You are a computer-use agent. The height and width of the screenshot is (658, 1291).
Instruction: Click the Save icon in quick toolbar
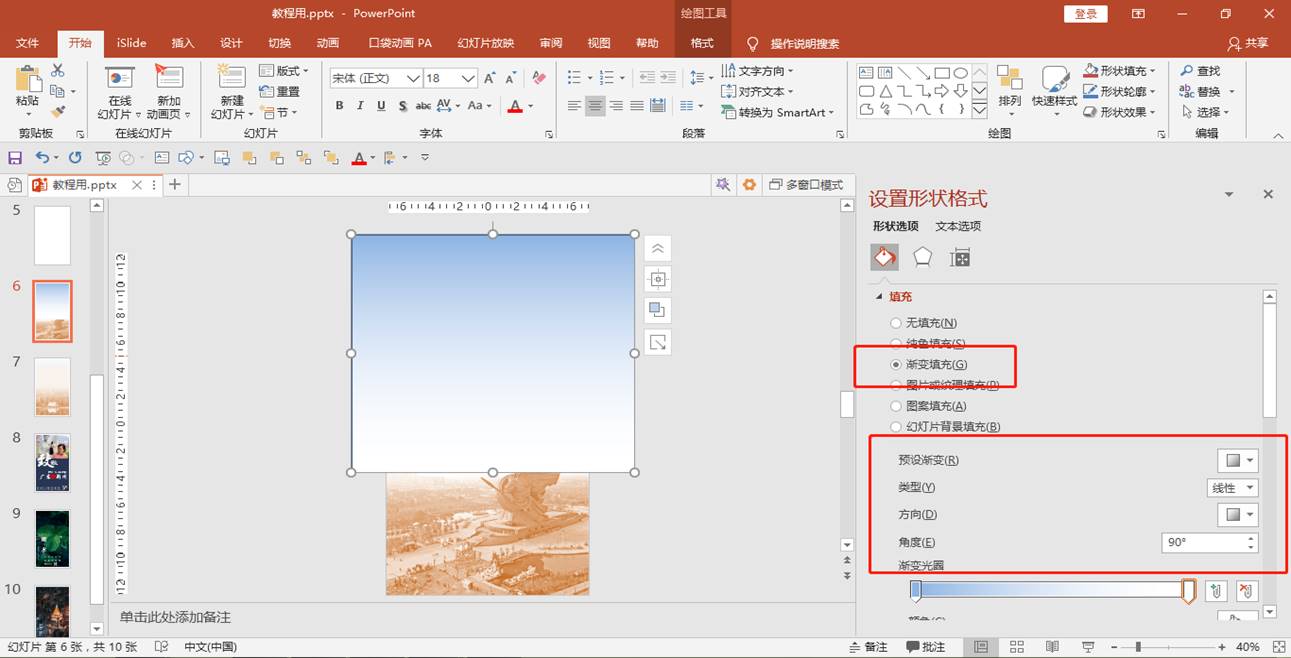click(x=15, y=158)
